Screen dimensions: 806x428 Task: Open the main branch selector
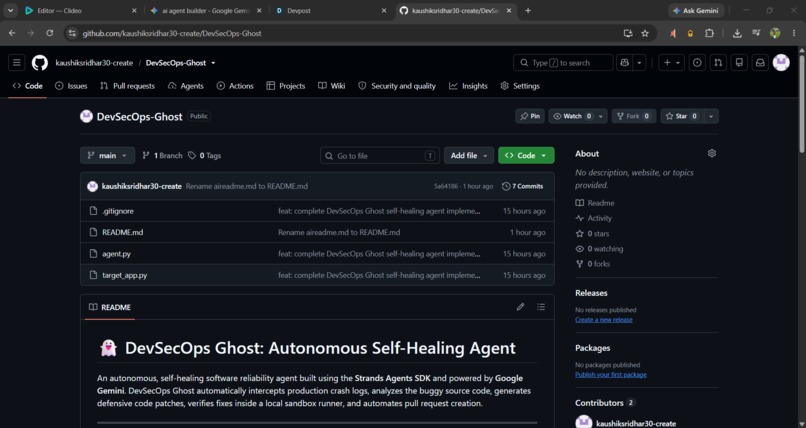coord(107,155)
